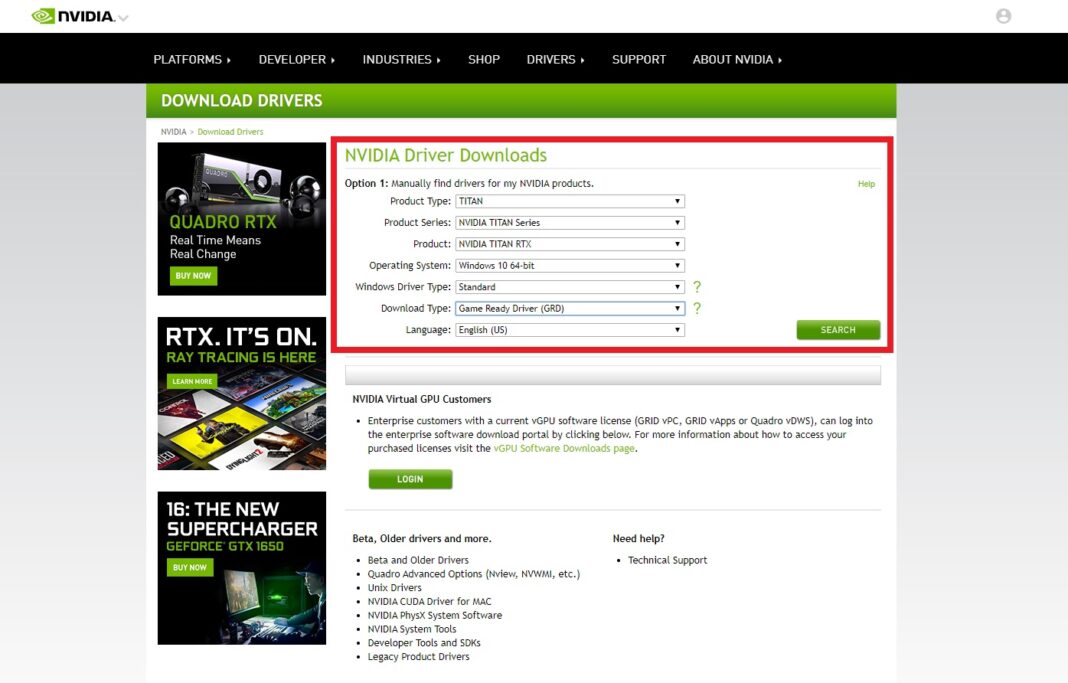Open the Developer menu
Viewport: 1068px width, 683px height.
(x=297, y=59)
